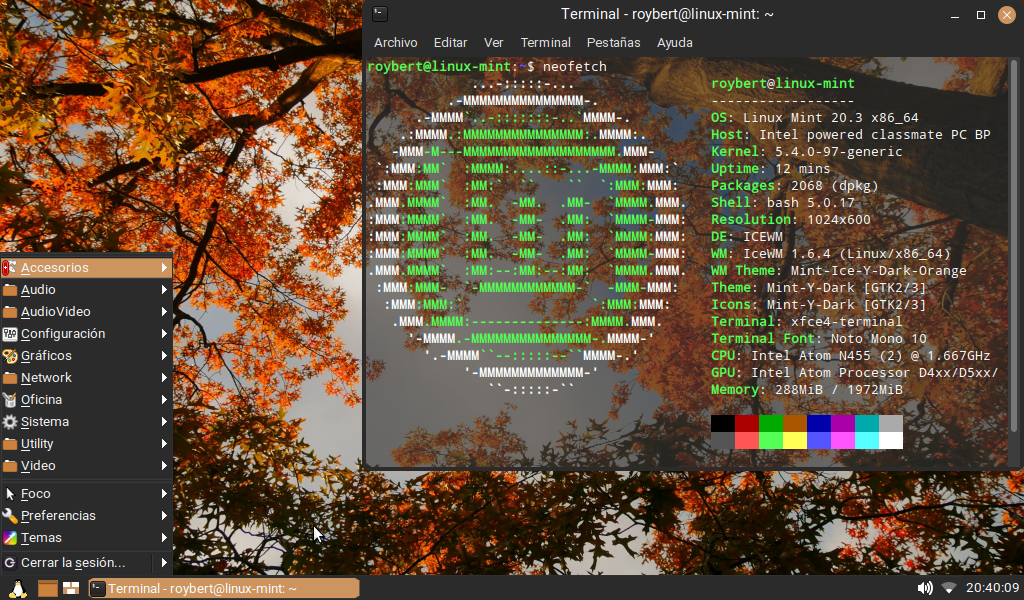
Task: Maximize the Terminal window
Action: click(x=980, y=14)
